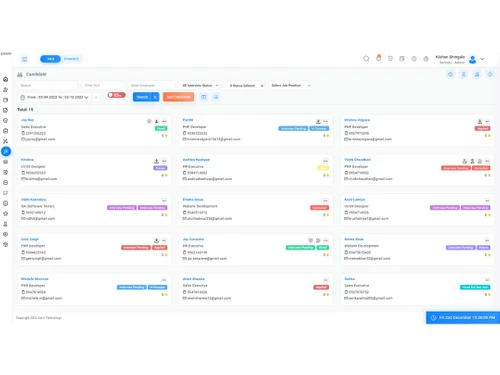The image size is (500, 375).
Task: Open the Home icon in the left sidebar
Action: (x=5, y=79)
